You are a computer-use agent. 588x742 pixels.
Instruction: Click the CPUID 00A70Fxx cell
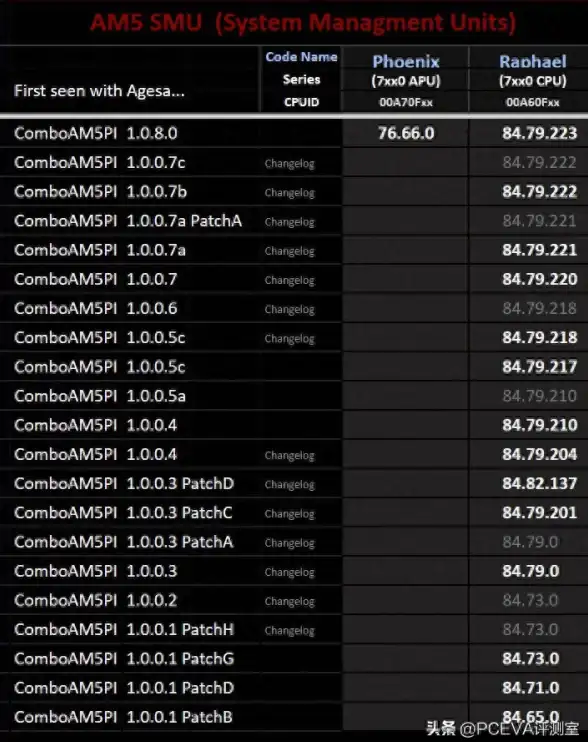(406, 102)
